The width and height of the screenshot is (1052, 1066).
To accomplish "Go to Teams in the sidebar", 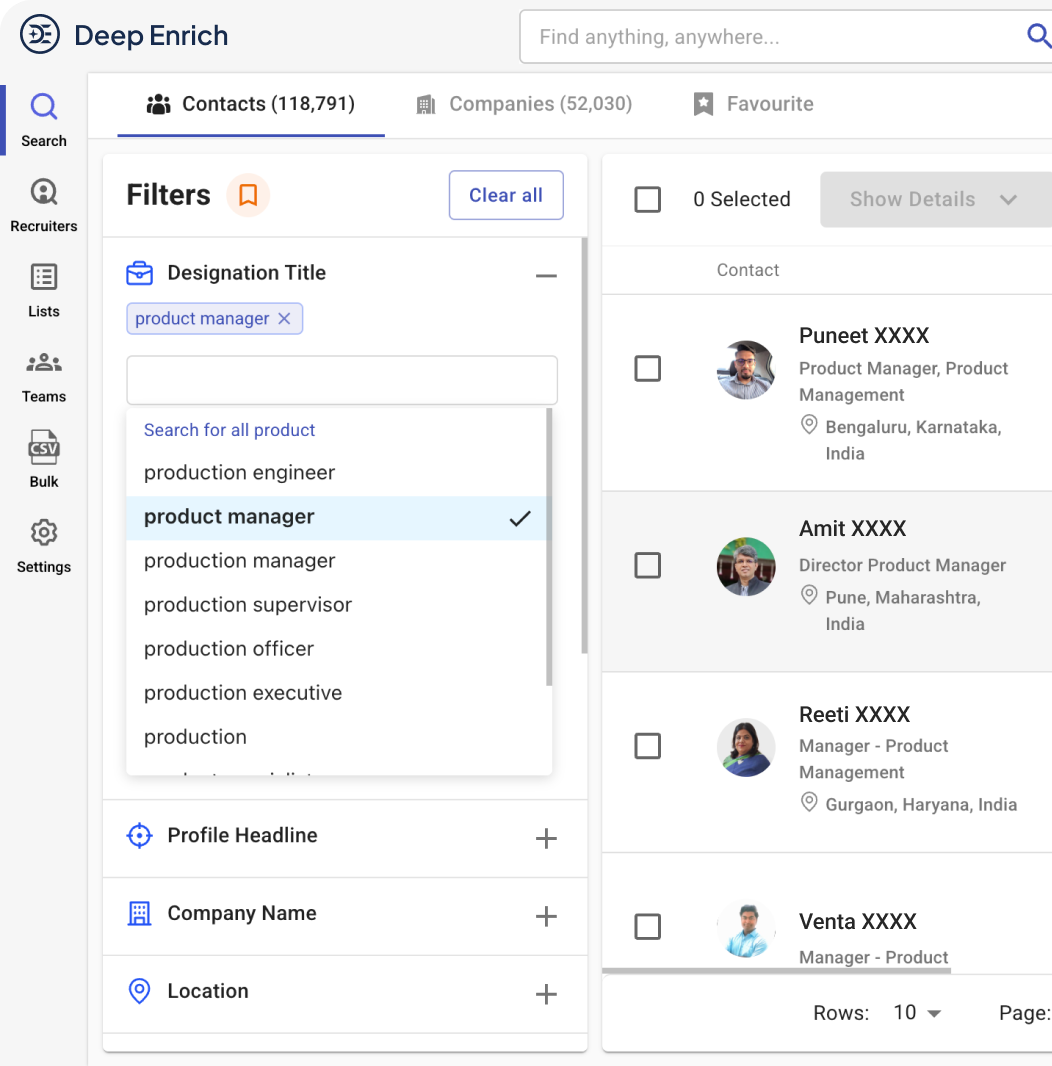I will [x=44, y=363].
